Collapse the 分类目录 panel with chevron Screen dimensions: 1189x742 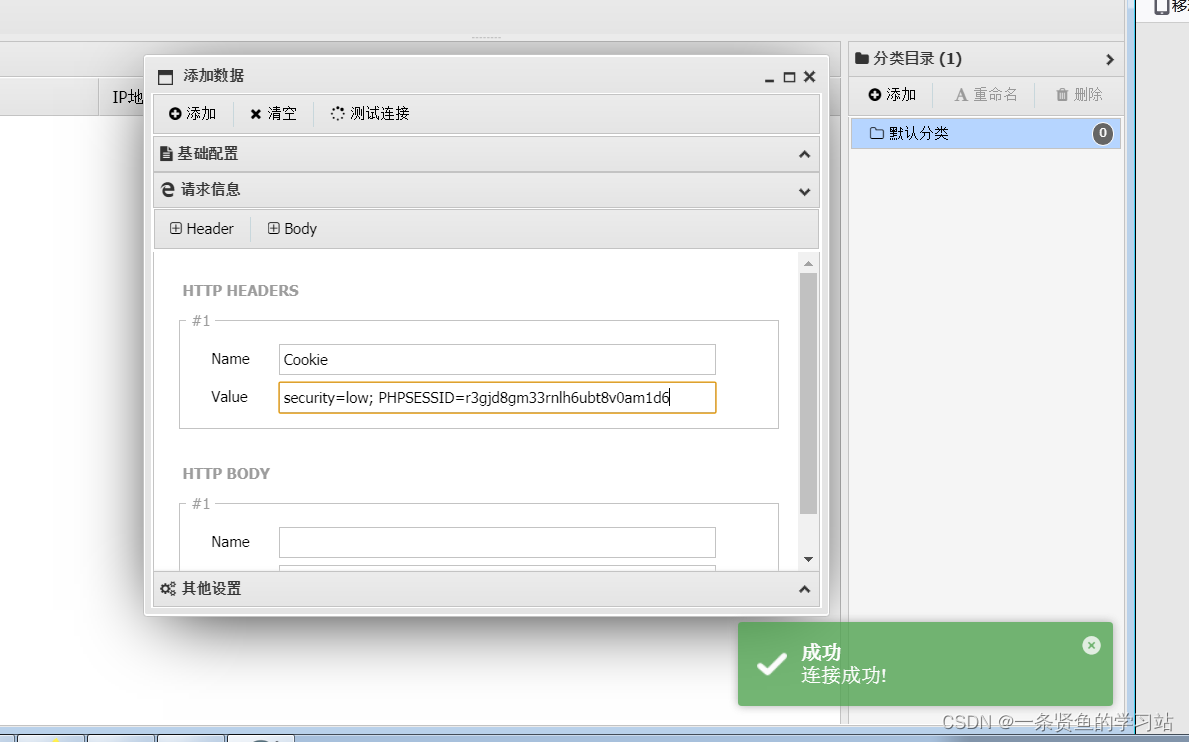click(1109, 59)
